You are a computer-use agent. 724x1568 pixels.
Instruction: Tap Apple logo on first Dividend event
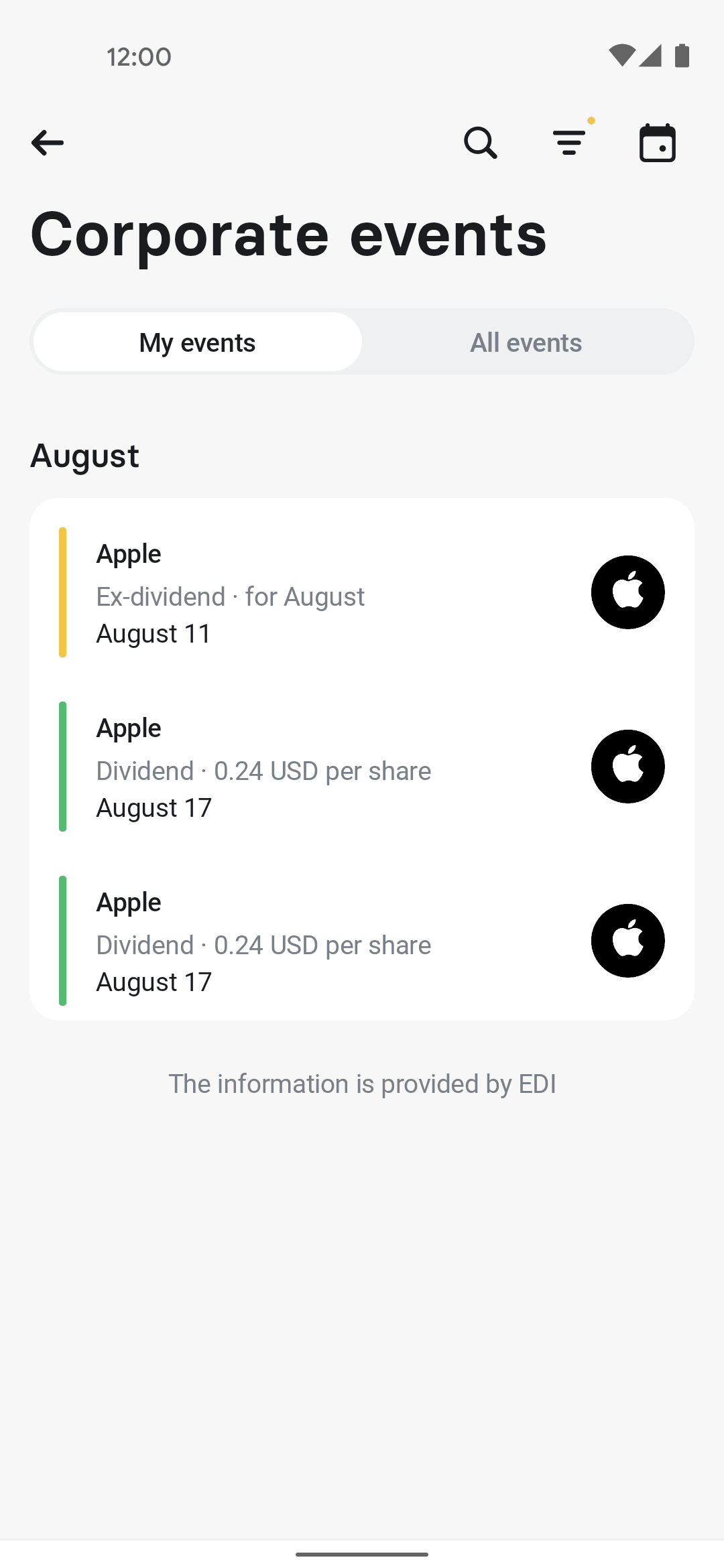click(628, 767)
